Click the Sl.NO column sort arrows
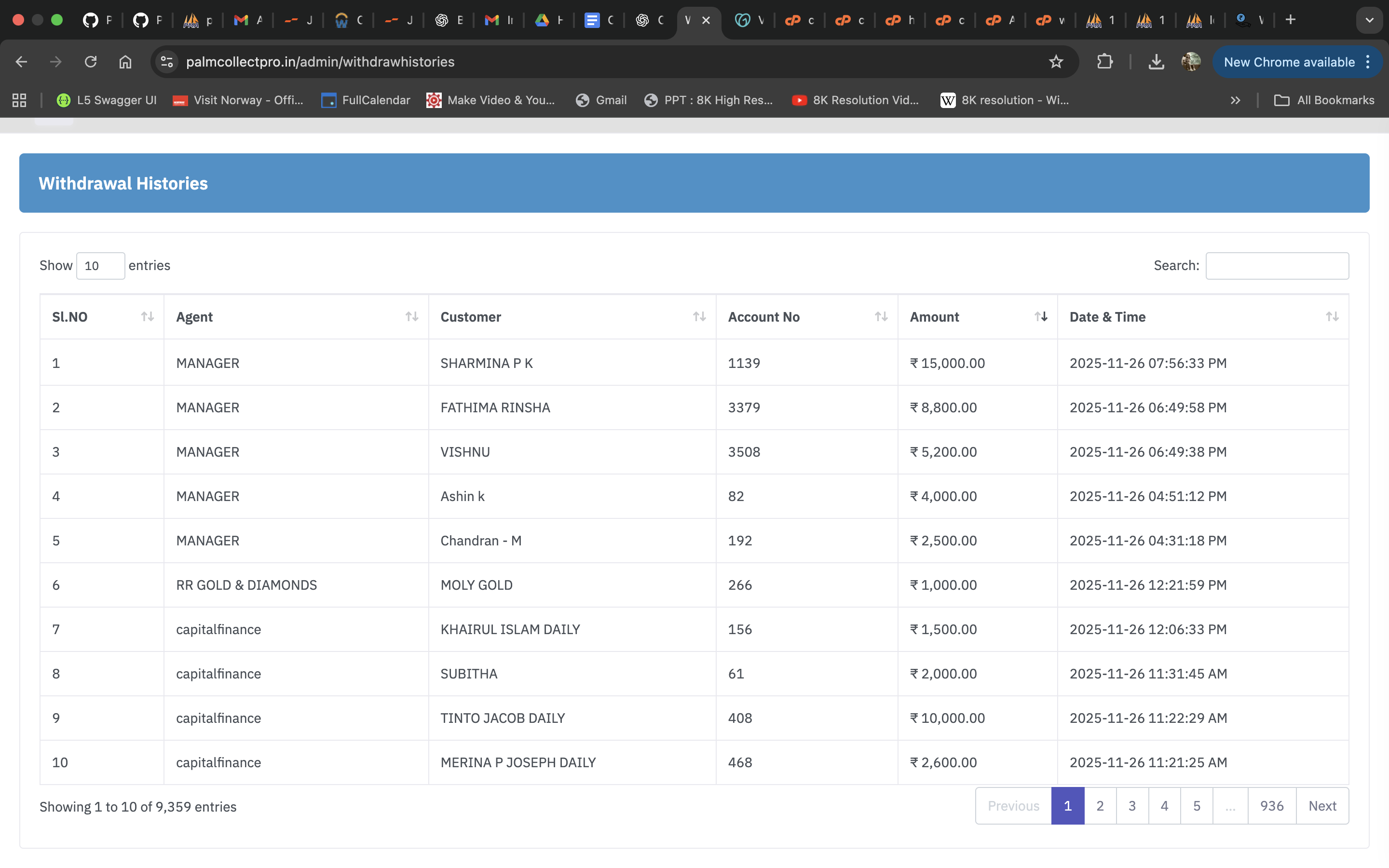1389x868 pixels. tap(147, 316)
